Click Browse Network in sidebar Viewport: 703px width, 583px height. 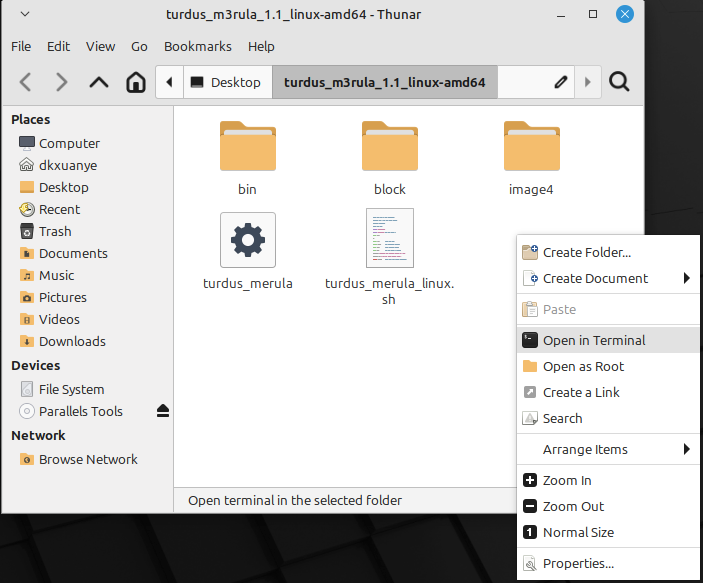[x=88, y=459]
